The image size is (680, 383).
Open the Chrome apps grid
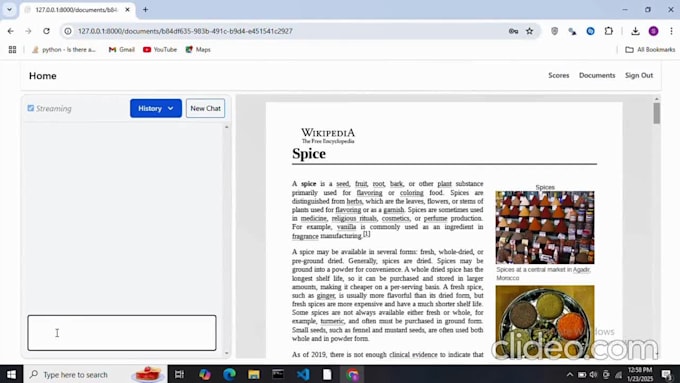13,50
